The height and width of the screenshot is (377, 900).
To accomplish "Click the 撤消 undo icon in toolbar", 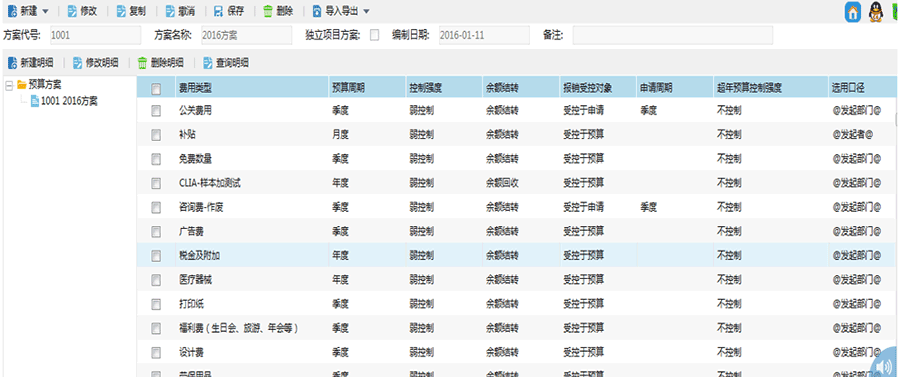I will point(170,11).
